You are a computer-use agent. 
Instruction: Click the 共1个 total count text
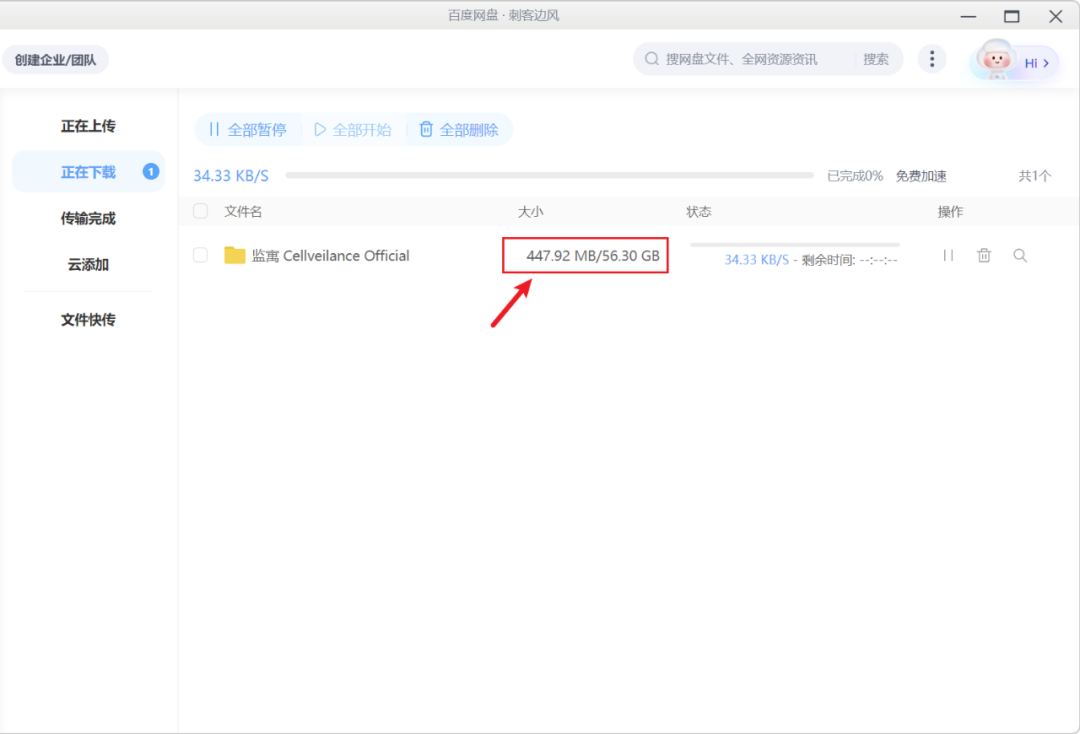point(1035,176)
